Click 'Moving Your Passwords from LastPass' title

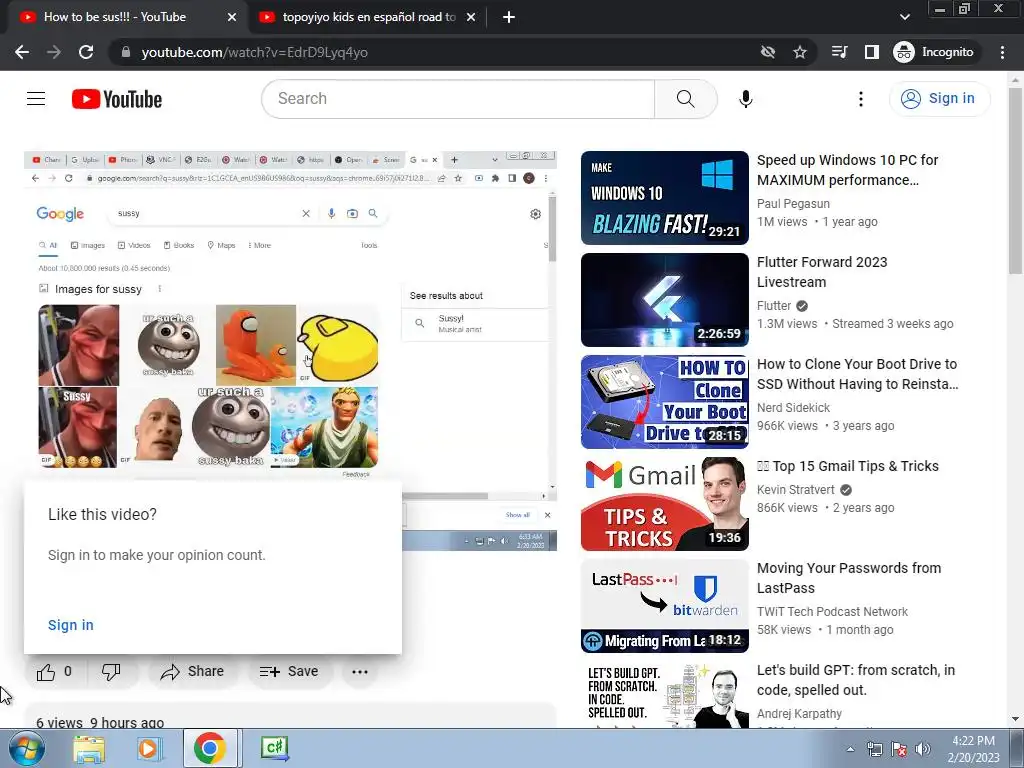coord(849,578)
